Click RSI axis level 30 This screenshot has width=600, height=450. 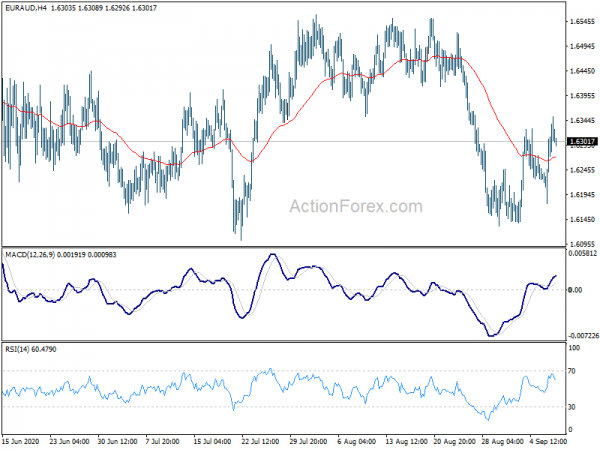pos(572,407)
